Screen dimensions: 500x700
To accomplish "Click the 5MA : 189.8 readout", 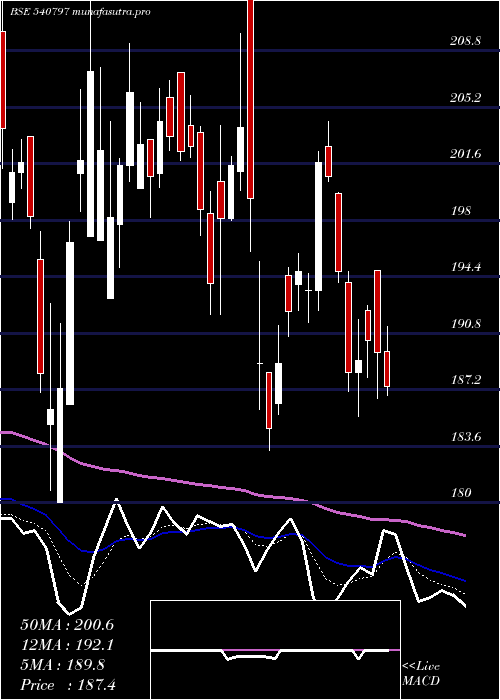I will (63, 665).
